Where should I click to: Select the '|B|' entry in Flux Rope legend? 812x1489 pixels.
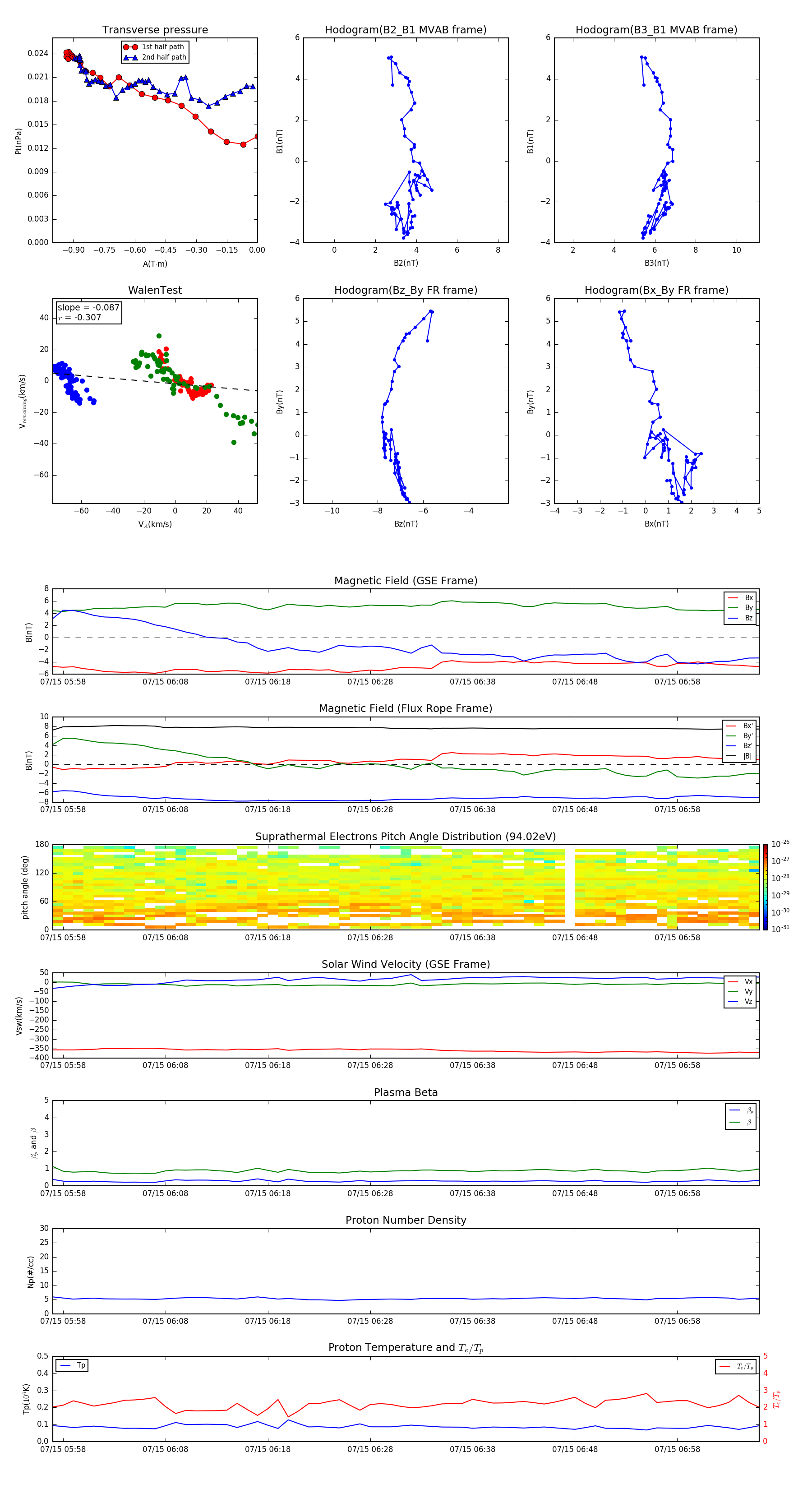740,756
